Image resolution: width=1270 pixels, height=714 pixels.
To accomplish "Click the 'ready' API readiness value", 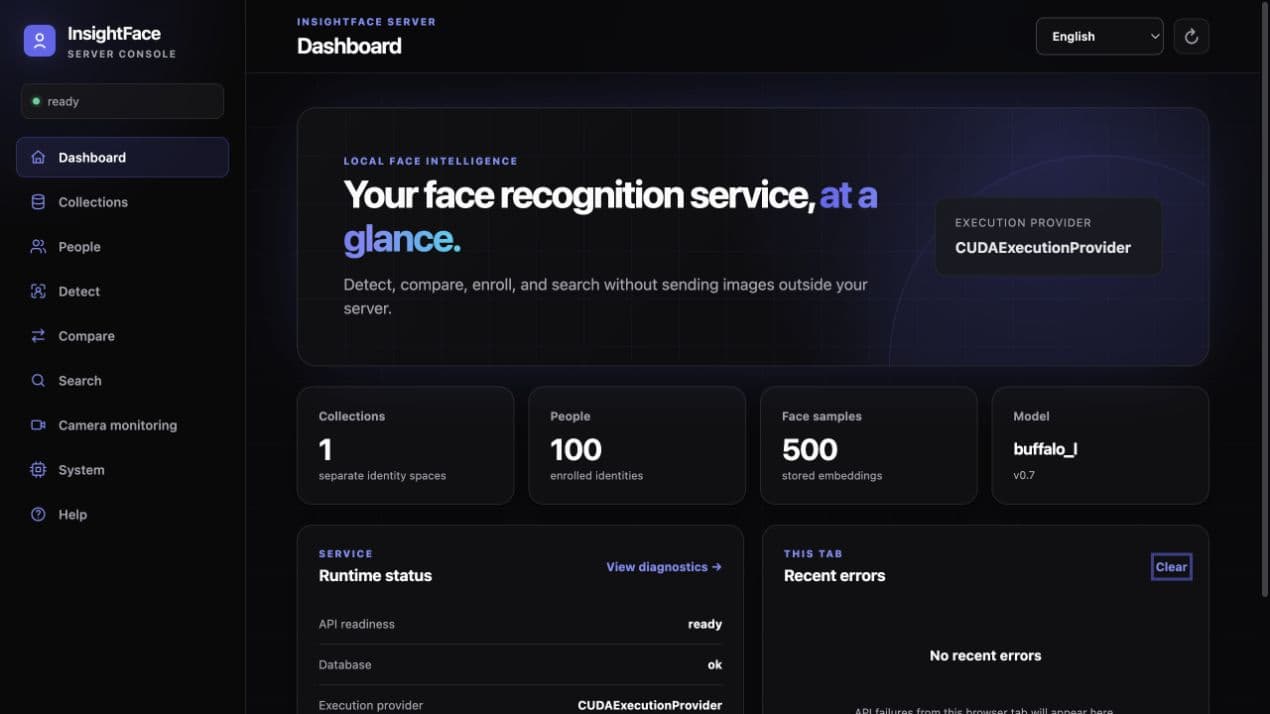I will click(x=704, y=624).
